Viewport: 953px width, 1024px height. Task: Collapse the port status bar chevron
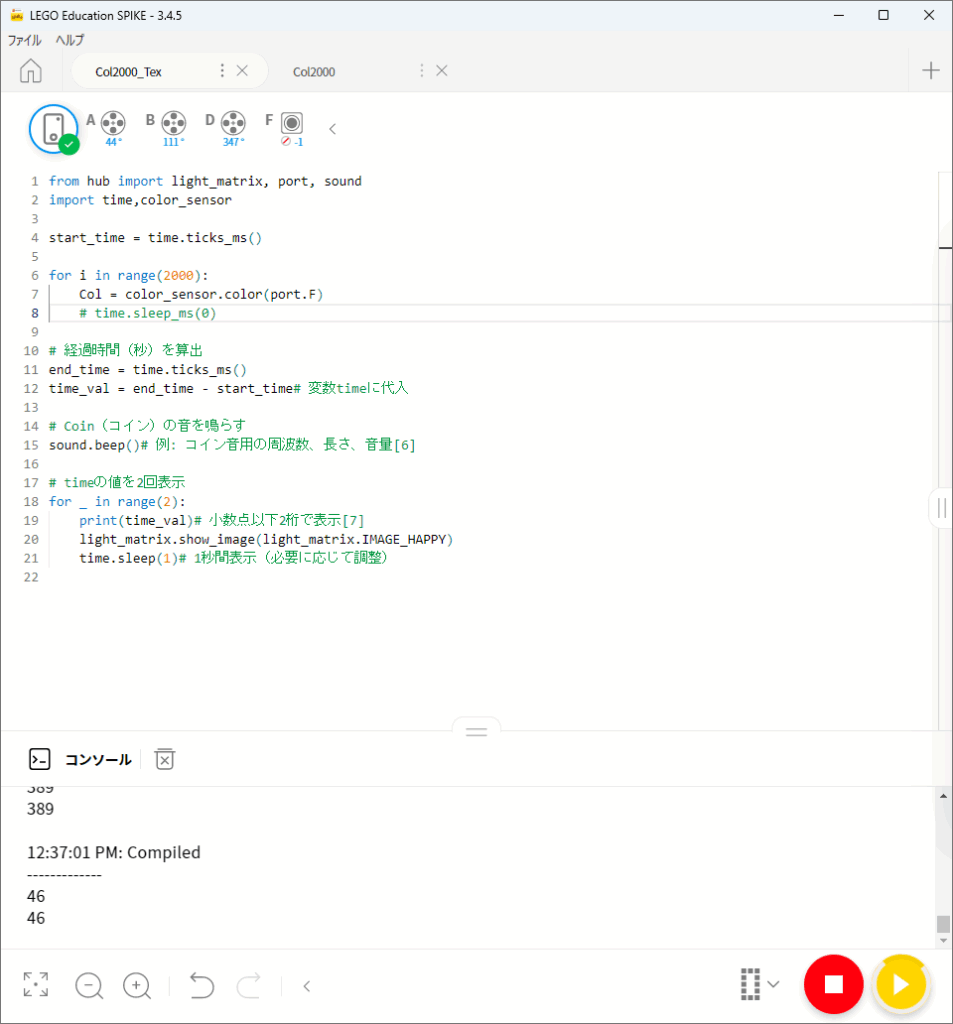coord(332,129)
